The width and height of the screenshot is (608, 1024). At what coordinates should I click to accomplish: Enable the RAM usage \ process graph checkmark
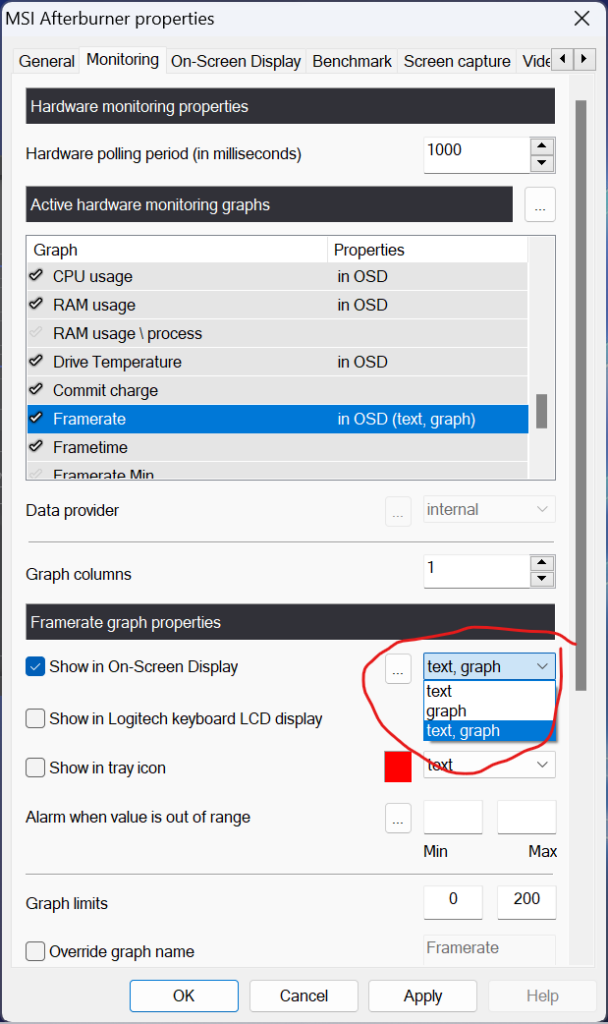pyautogui.click(x=36, y=333)
